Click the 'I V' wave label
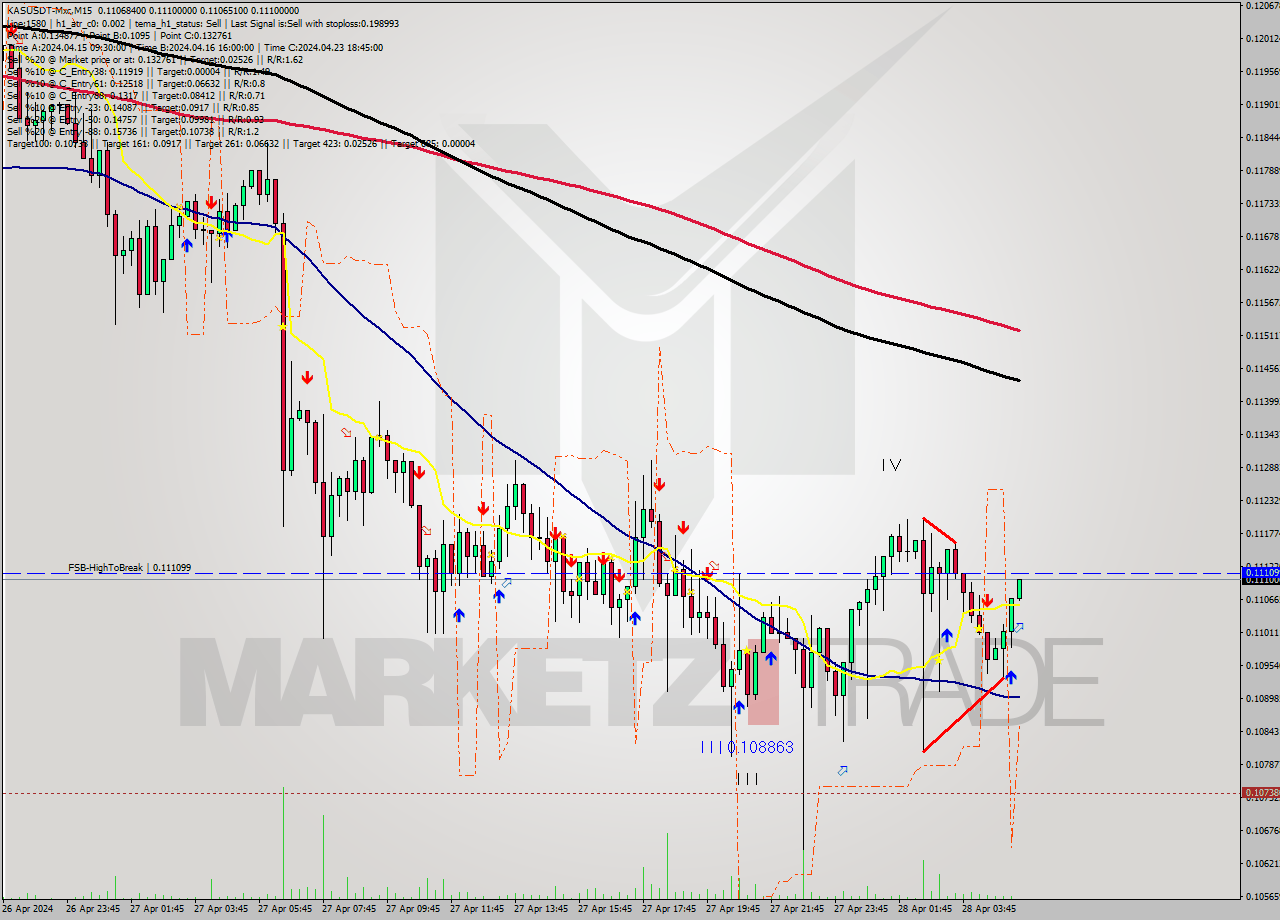Image resolution: width=1280 pixels, height=920 pixels. [x=891, y=465]
